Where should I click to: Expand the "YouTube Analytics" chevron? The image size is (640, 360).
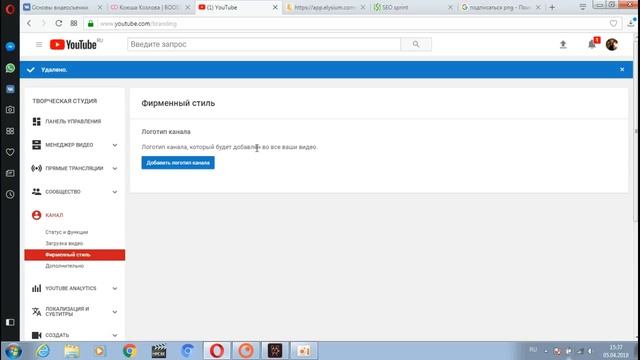pos(115,288)
